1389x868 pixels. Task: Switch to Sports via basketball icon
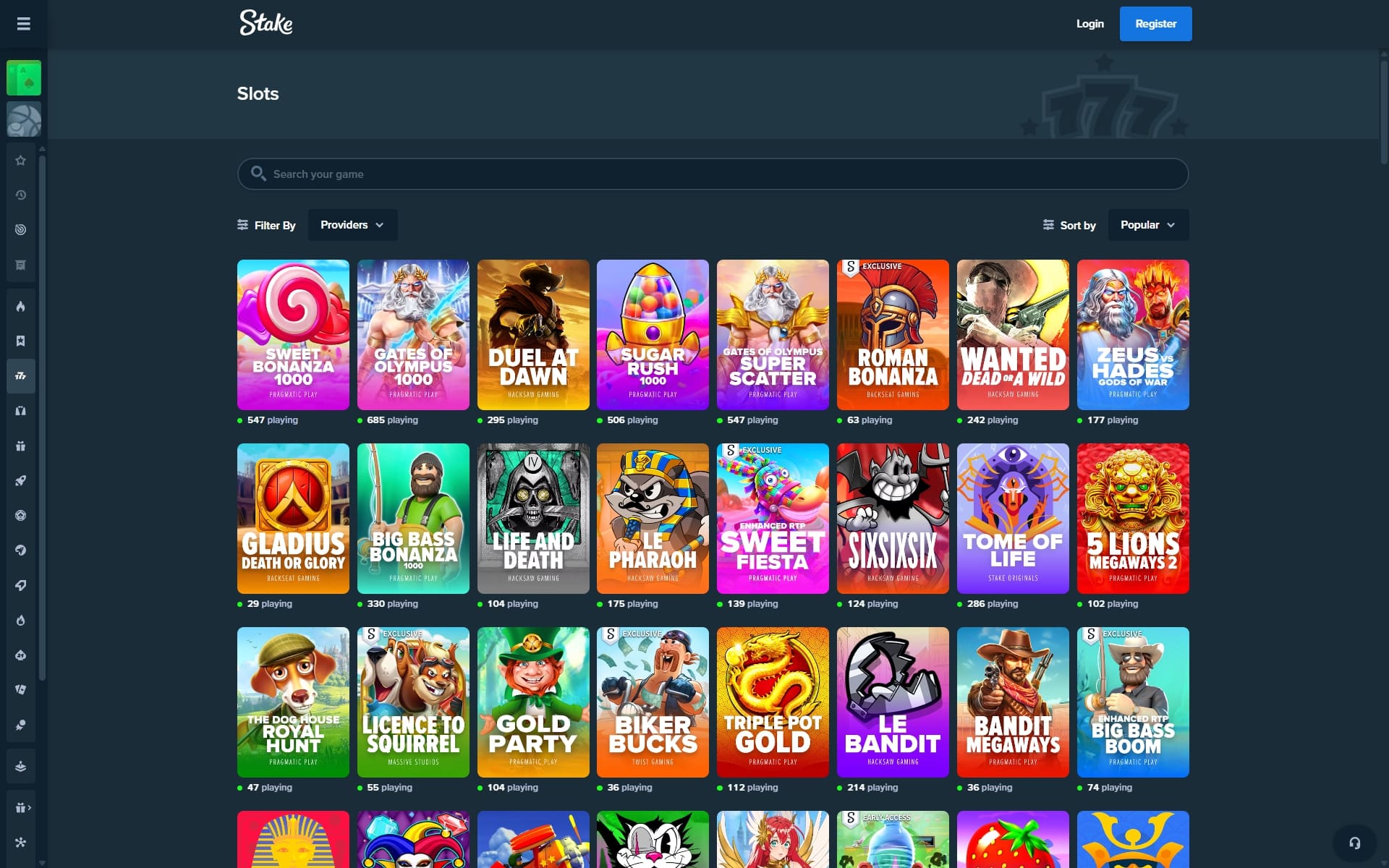point(24,119)
